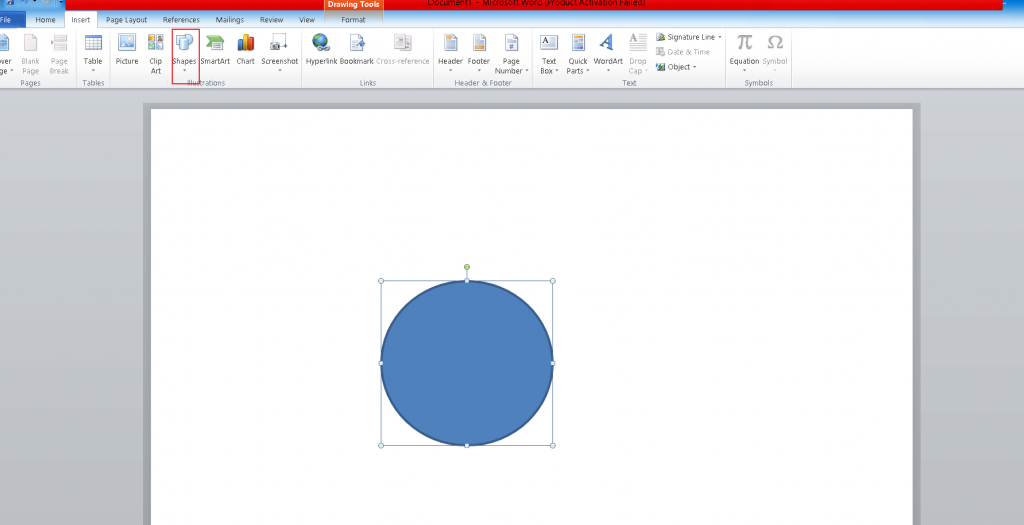Screen dimensions: 1024x525
Task: Switch to the Home tab
Action: pos(45,20)
